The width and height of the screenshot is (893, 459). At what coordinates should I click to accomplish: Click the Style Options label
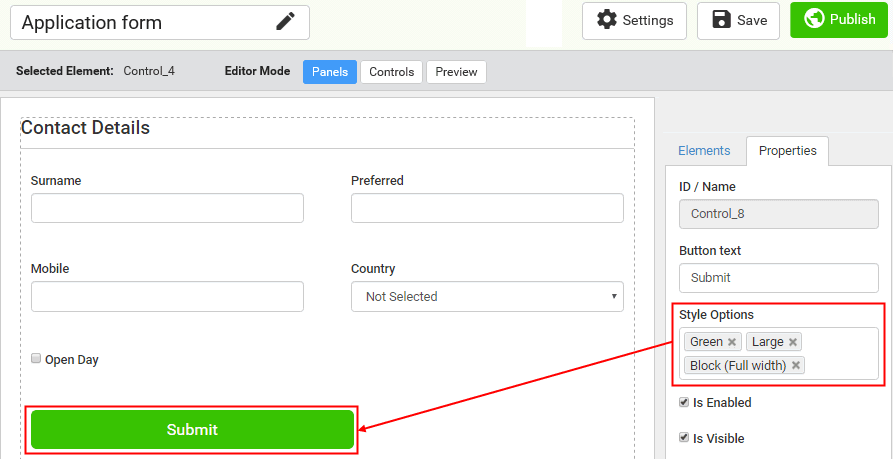[x=716, y=314]
